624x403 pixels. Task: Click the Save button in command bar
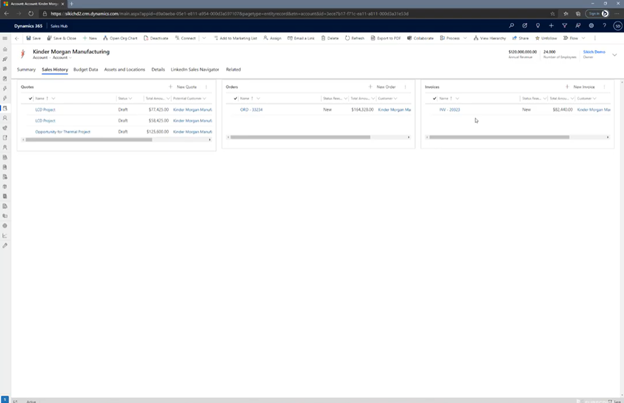(x=34, y=38)
